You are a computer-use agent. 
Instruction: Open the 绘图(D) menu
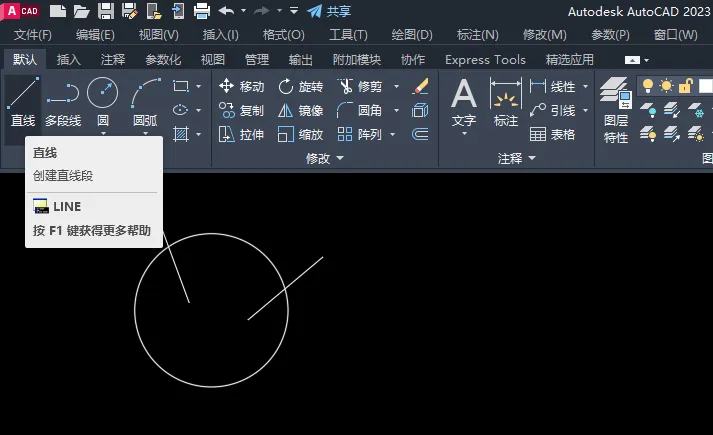click(412, 35)
